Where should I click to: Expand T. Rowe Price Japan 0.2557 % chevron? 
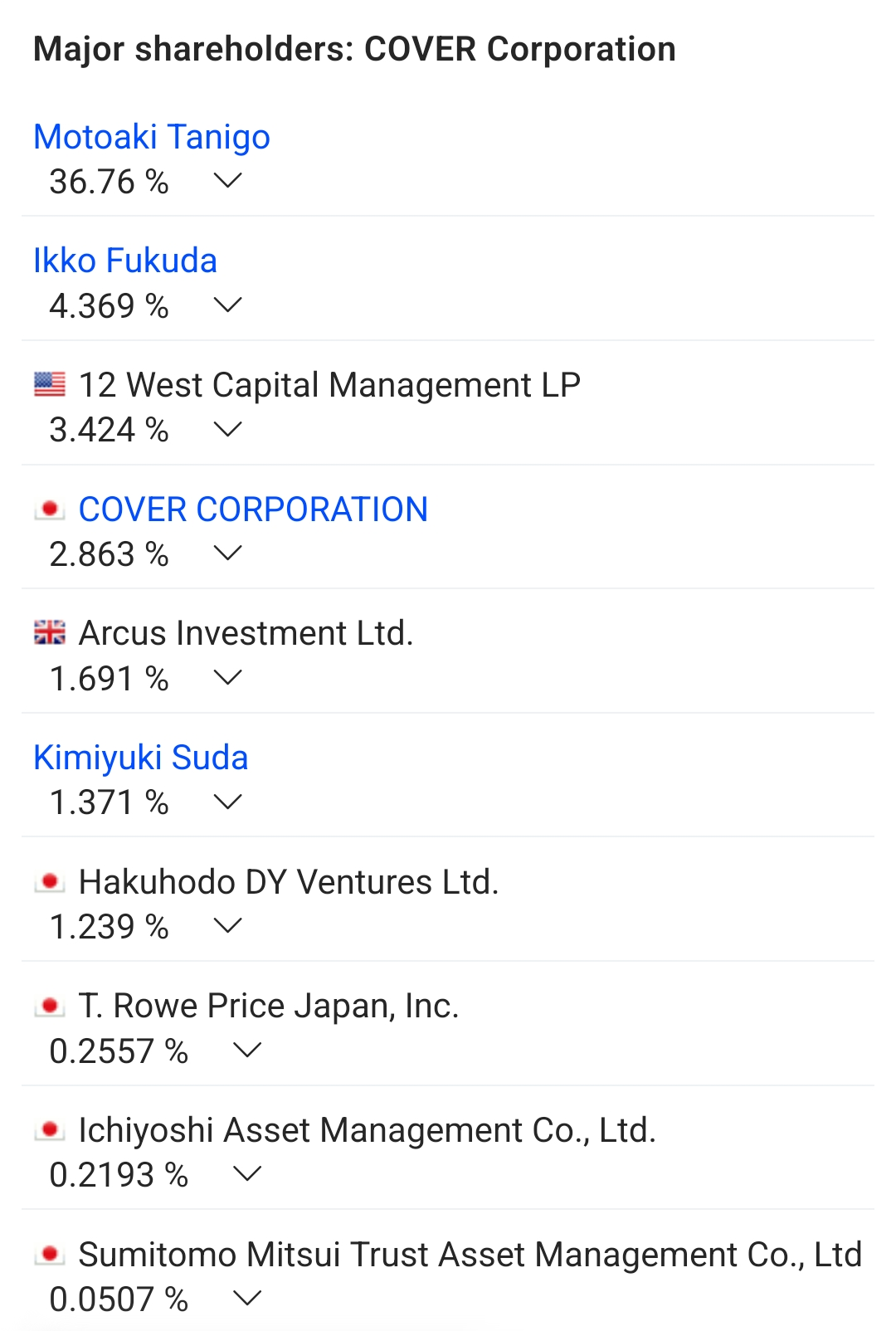point(247,1050)
